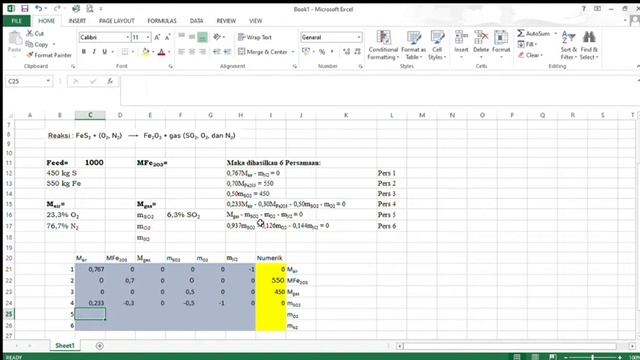Open the font size dropdown
The height and width of the screenshot is (360, 640).
tap(148, 37)
